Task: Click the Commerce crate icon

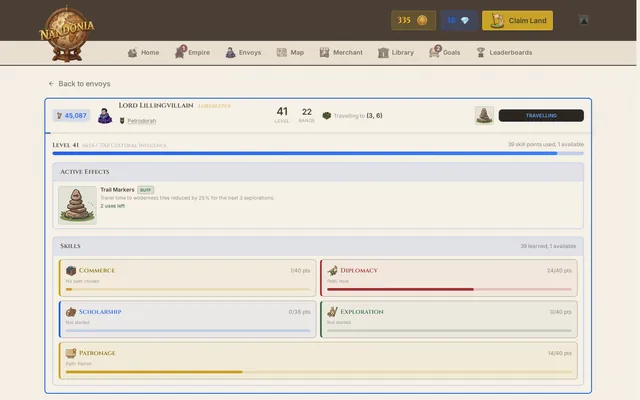Action: (71, 270)
